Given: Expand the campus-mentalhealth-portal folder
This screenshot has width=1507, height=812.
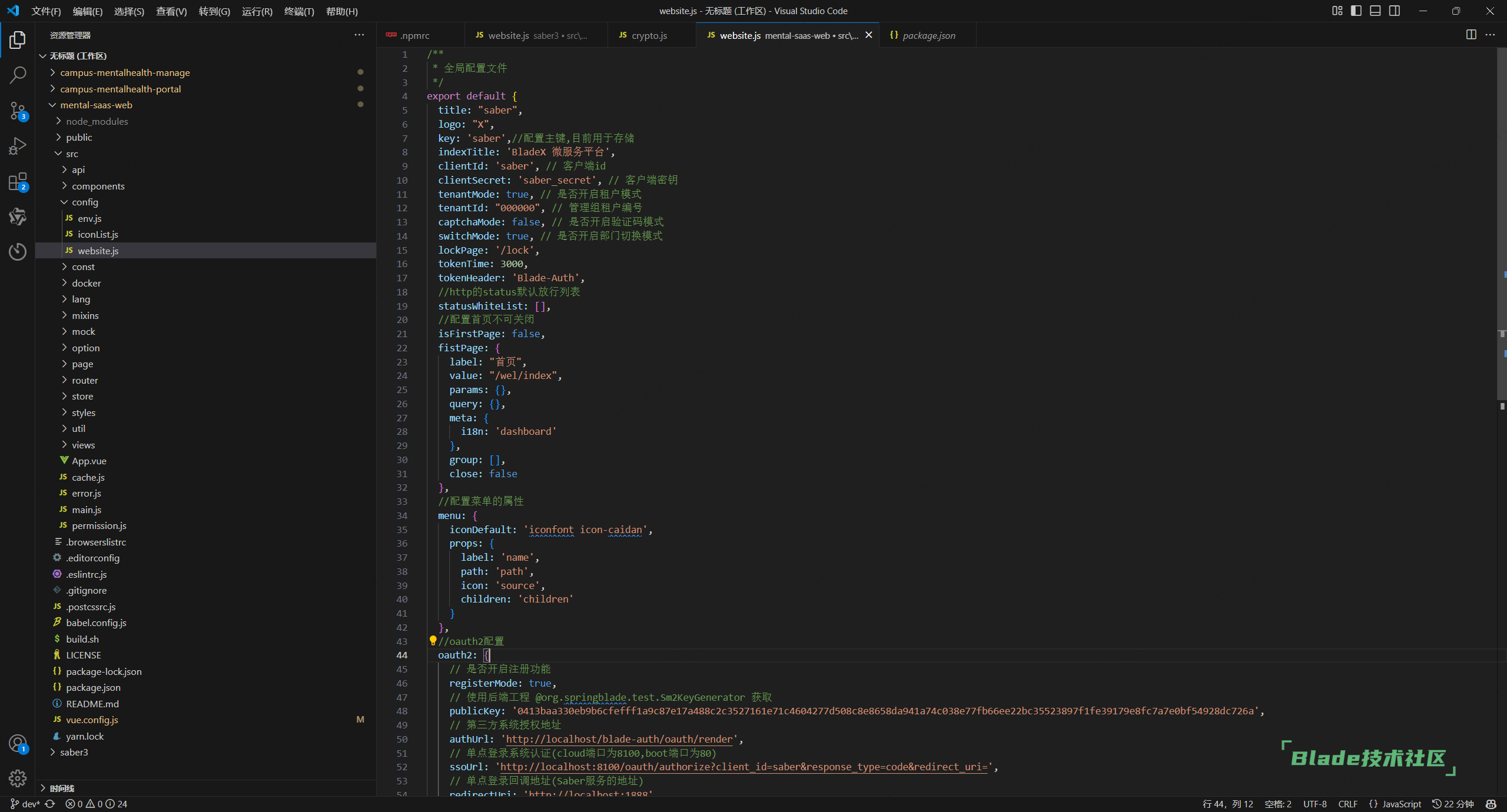Looking at the screenshot, I should click(206, 89).
